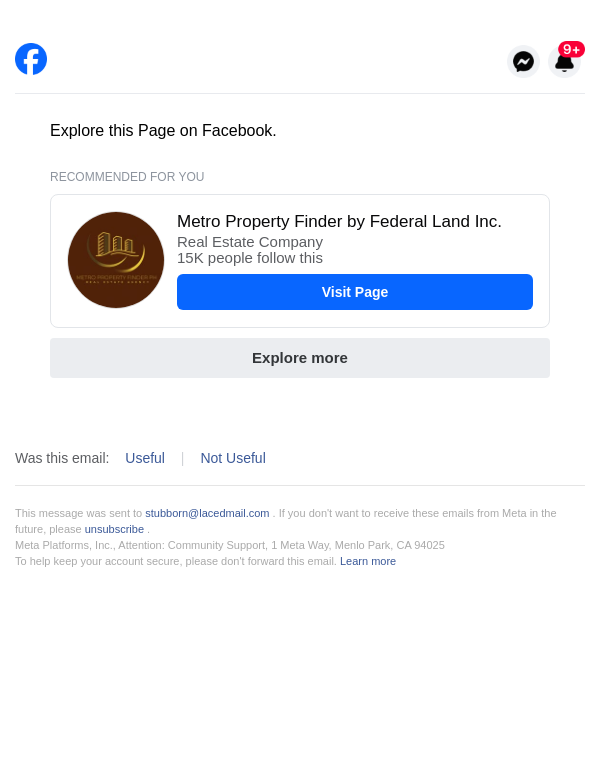Click the Meta Platforms address line
Viewport: 600px width, 768px height.
[x=230, y=545]
